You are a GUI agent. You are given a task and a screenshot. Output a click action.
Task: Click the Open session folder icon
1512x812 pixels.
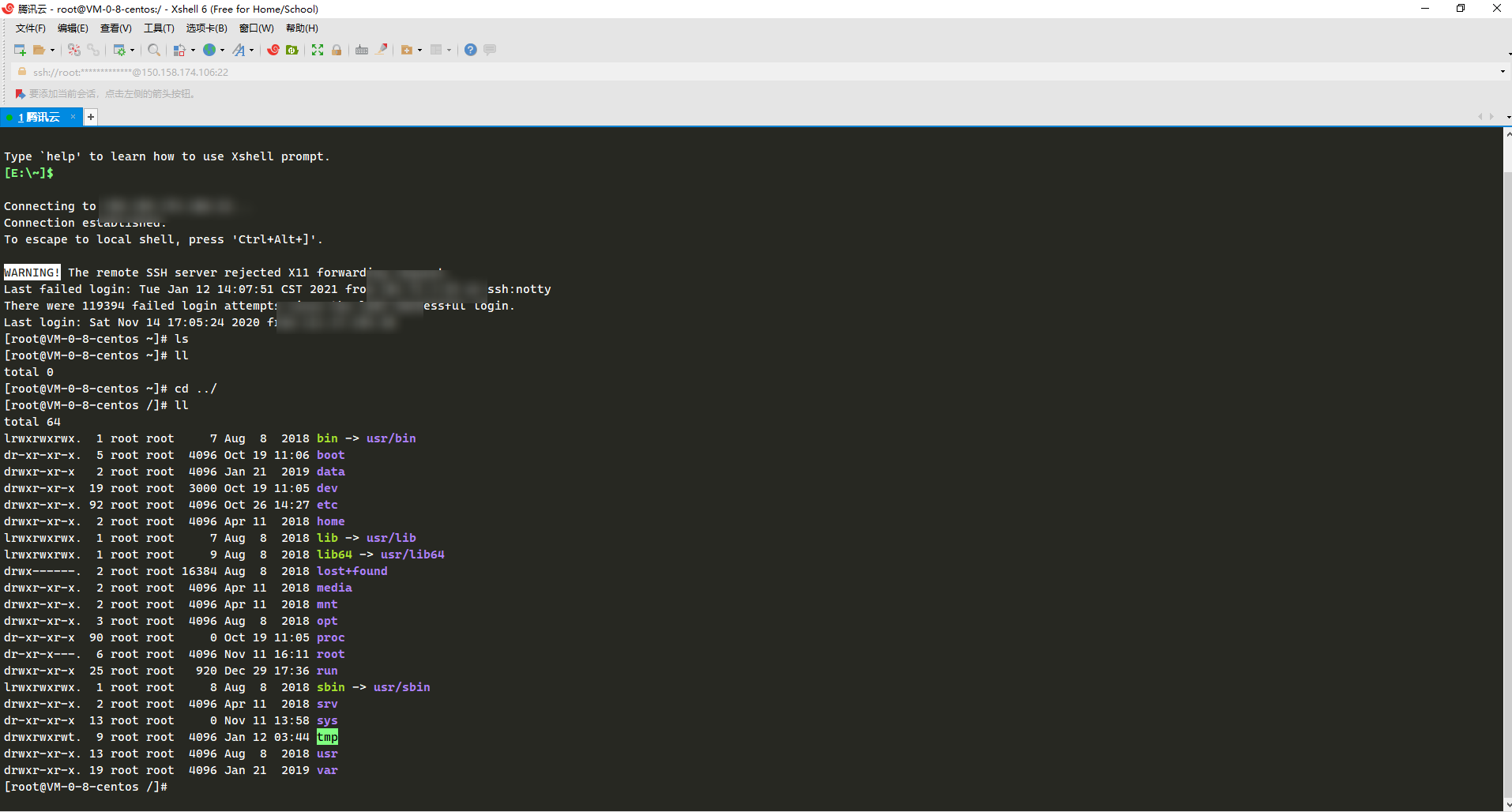(x=39, y=50)
